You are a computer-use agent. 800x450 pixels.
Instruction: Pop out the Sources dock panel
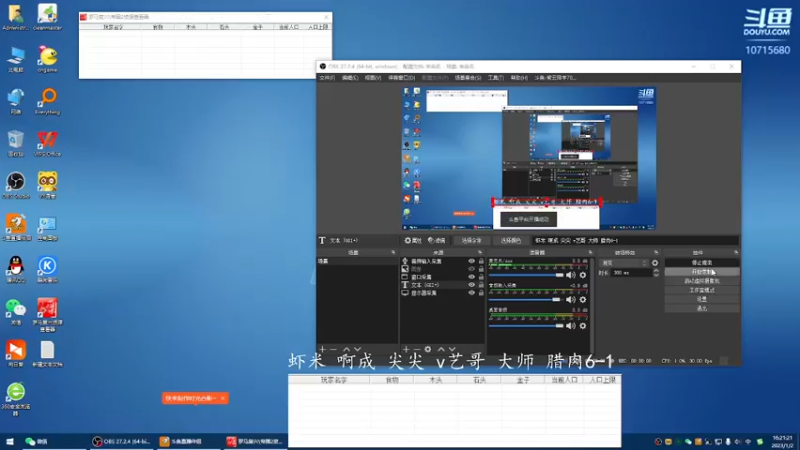pyautogui.click(x=480, y=253)
